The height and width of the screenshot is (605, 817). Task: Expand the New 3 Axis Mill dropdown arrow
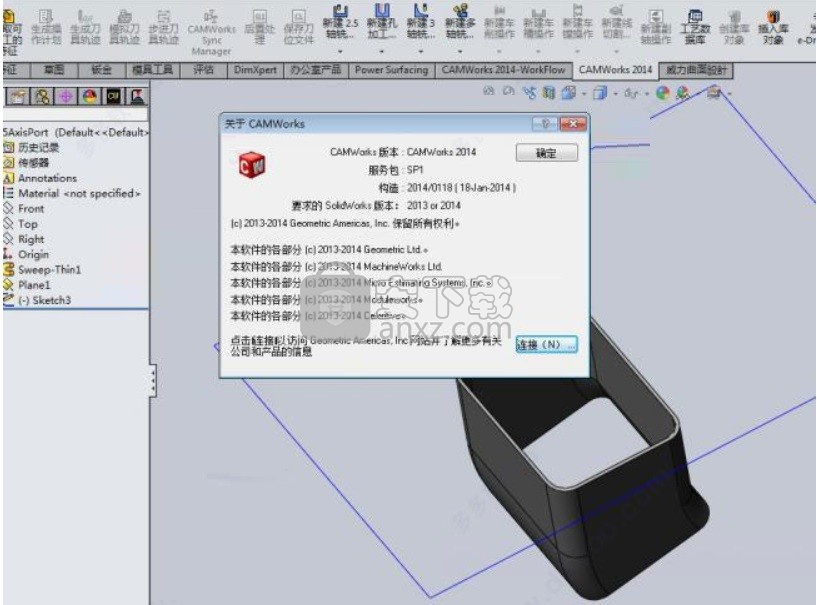420,51
